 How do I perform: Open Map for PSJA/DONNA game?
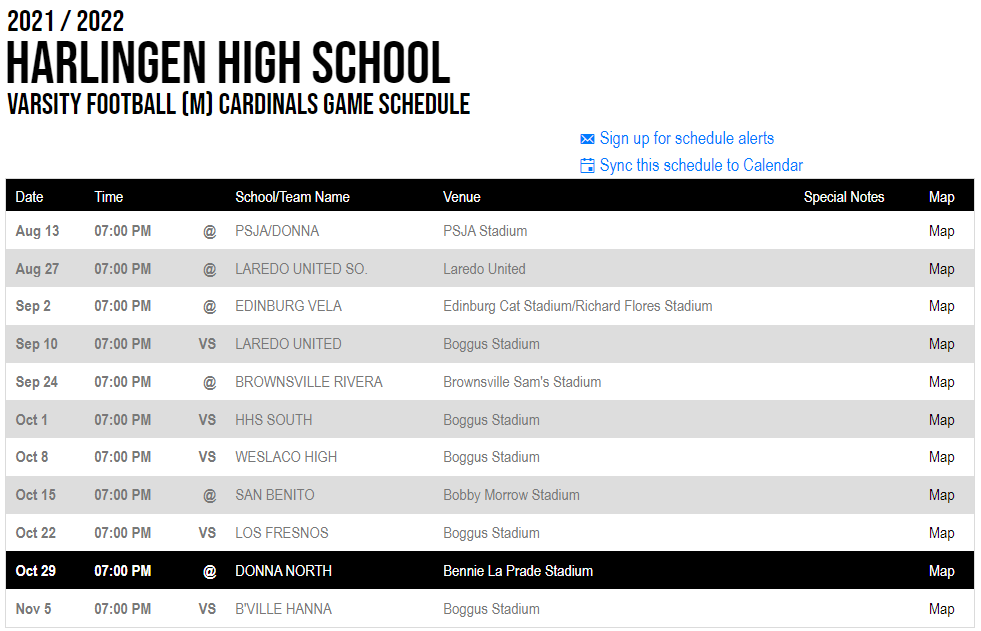941,231
